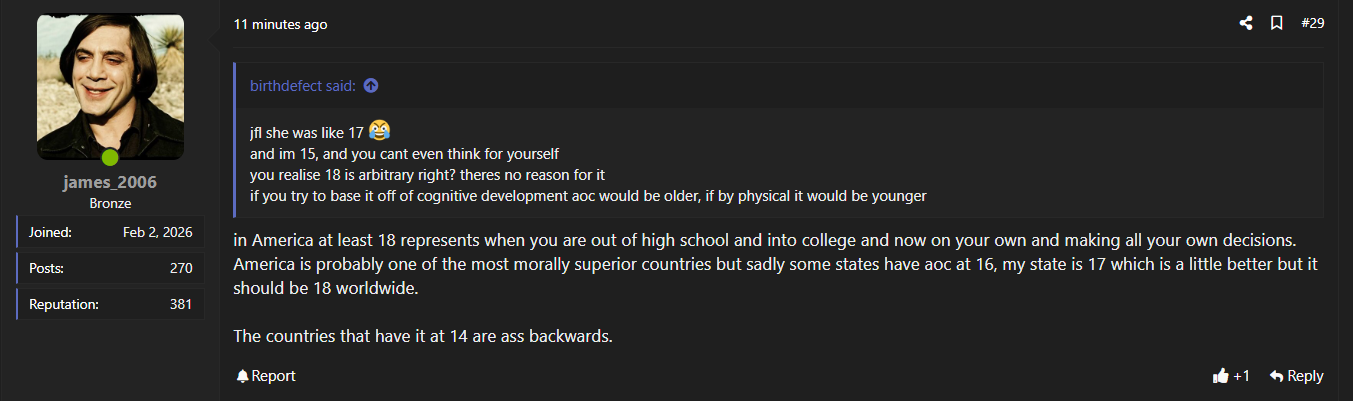Image resolution: width=1353 pixels, height=401 pixels.
Task: Open the user's 270 posts count
Action: [x=180, y=268]
